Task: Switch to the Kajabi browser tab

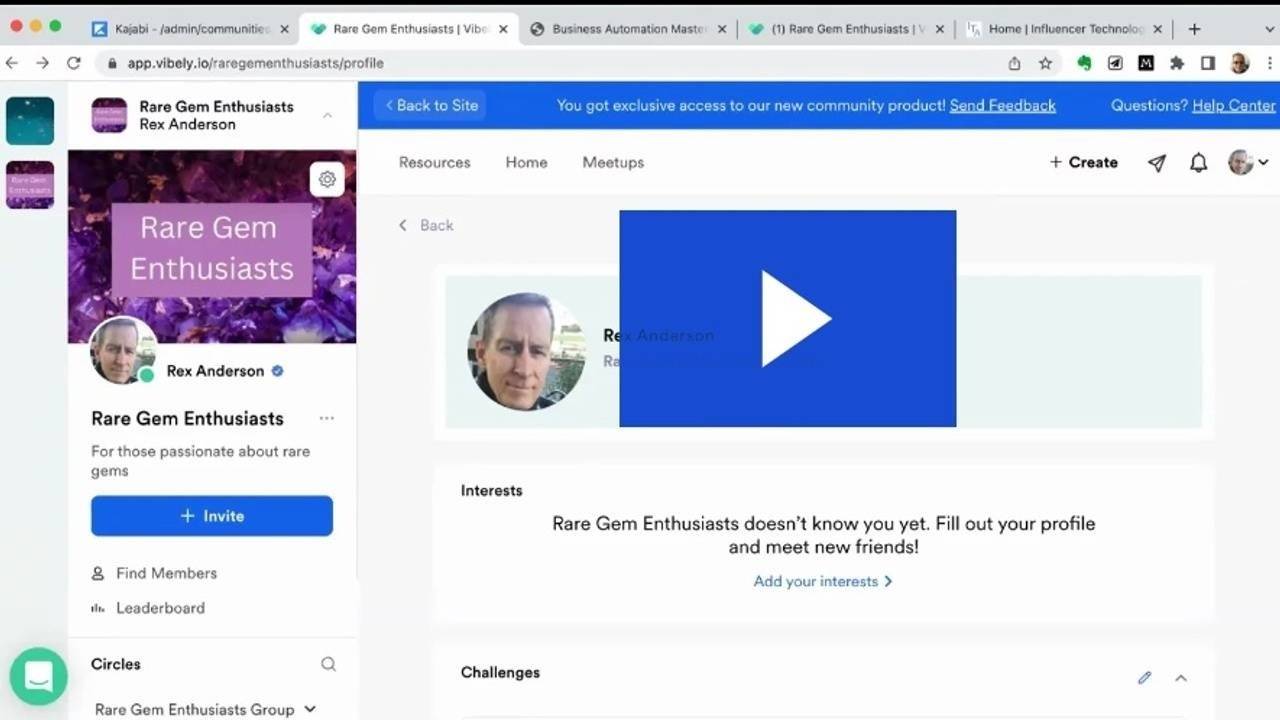Action: click(x=192, y=29)
